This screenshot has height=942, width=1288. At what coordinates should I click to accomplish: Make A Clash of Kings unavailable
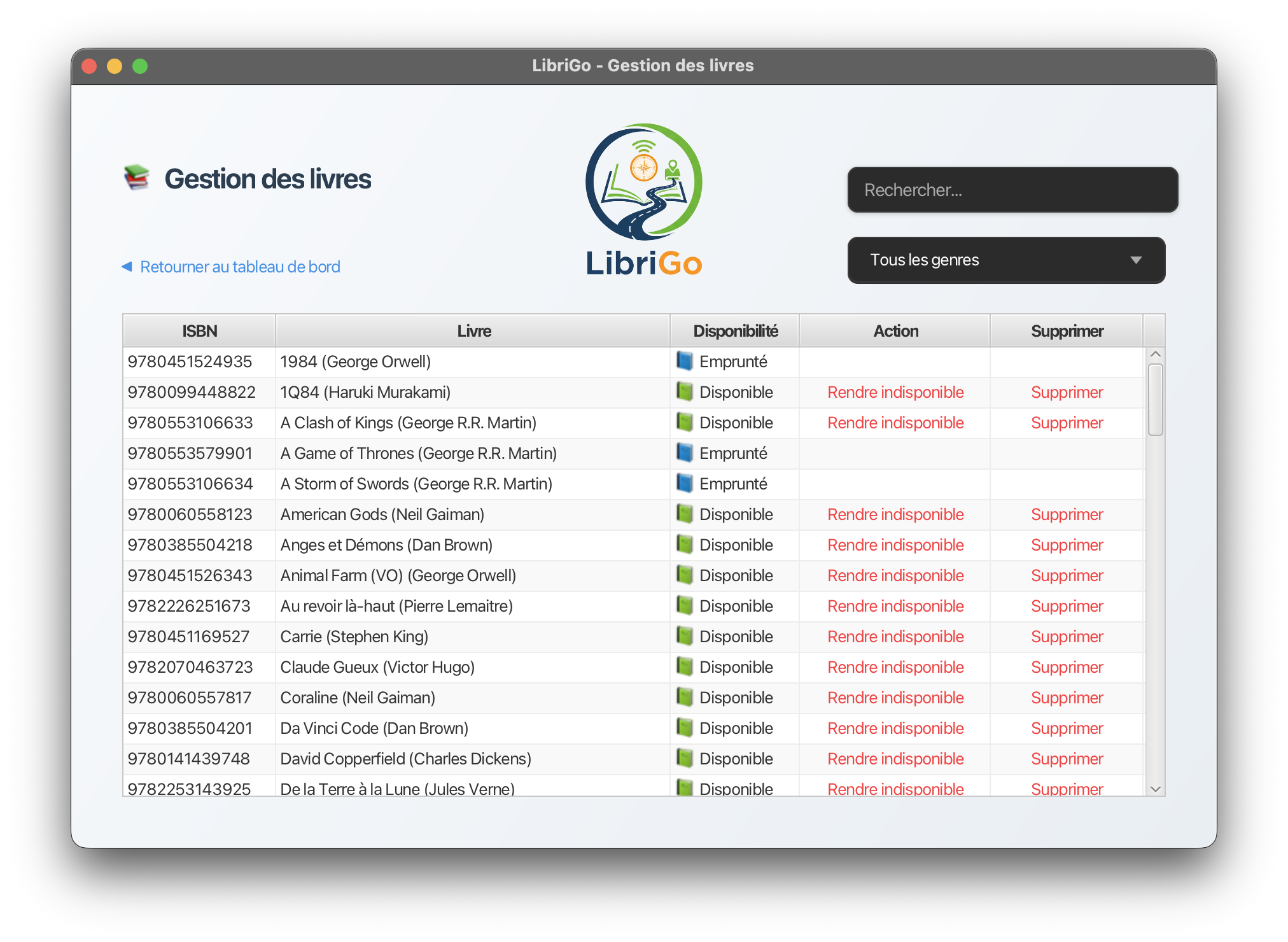point(895,423)
